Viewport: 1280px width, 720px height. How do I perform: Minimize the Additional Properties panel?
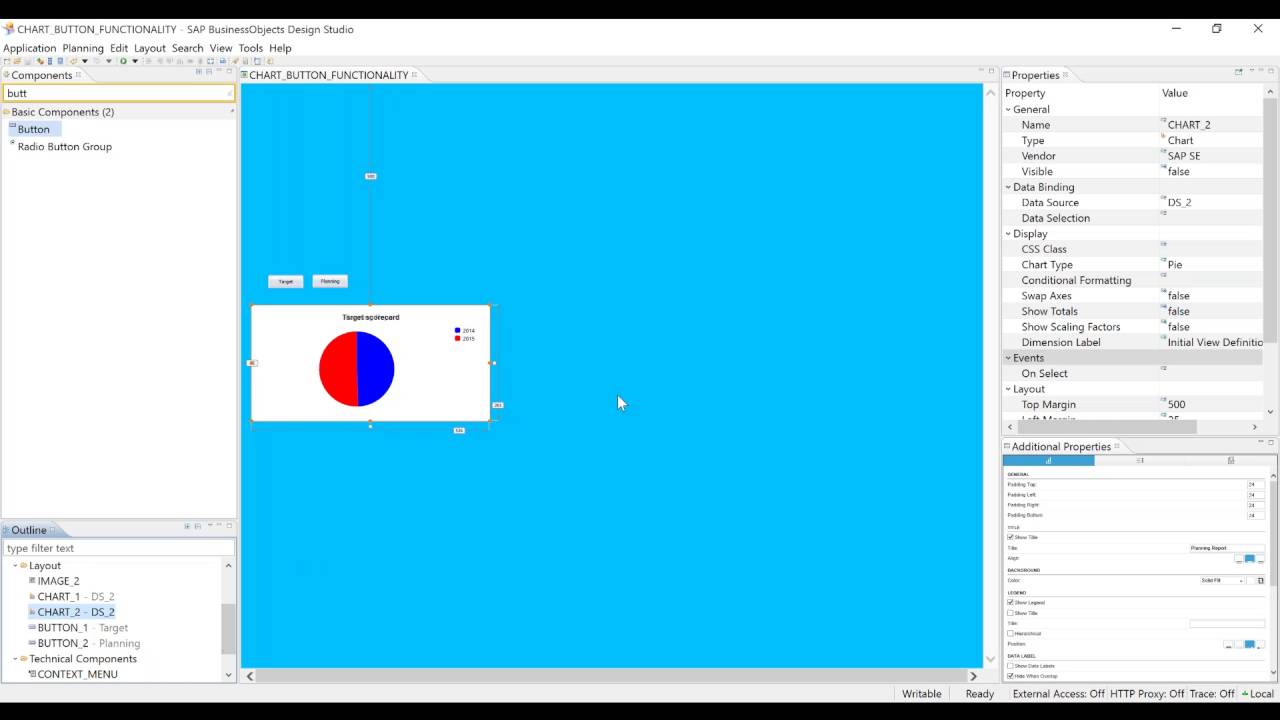pyautogui.click(x=1261, y=442)
